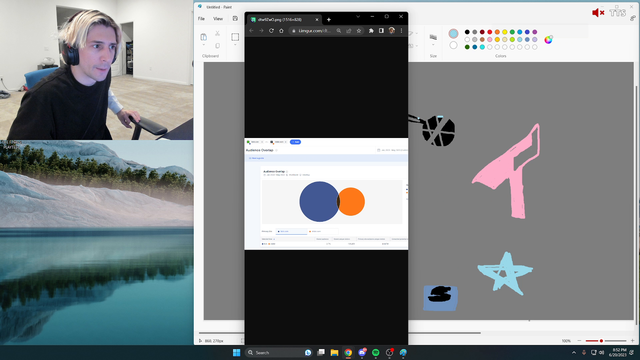Image resolution: width=640 pixels, height=360 pixels.
Task: Open File Explorer from the taskbar
Action: point(334,352)
